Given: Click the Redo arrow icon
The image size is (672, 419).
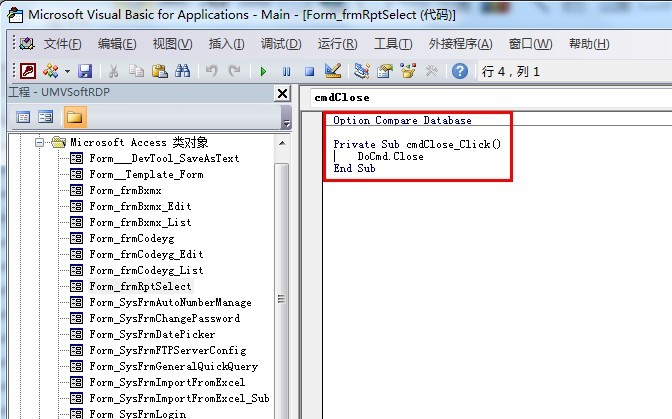Looking at the screenshot, I should 234,71.
